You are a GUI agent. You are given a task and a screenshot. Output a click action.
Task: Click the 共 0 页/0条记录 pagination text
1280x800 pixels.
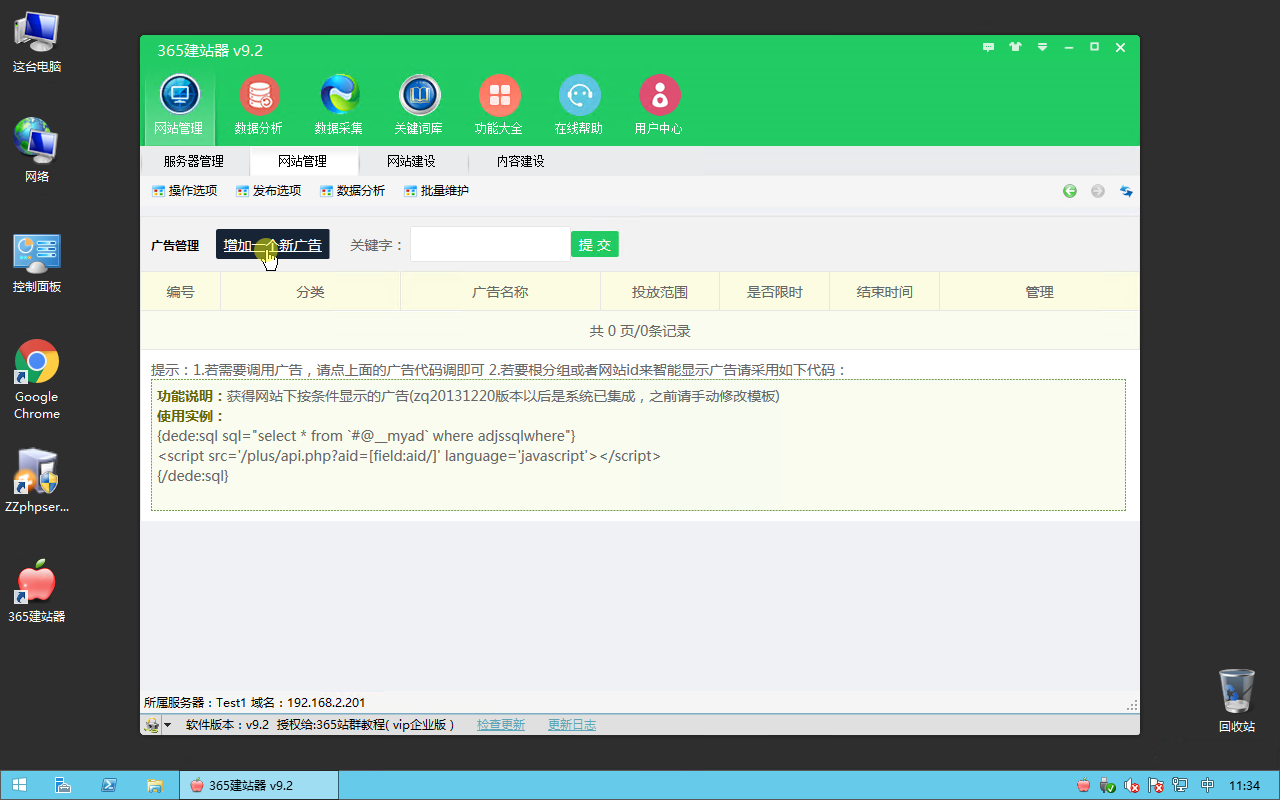(640, 331)
